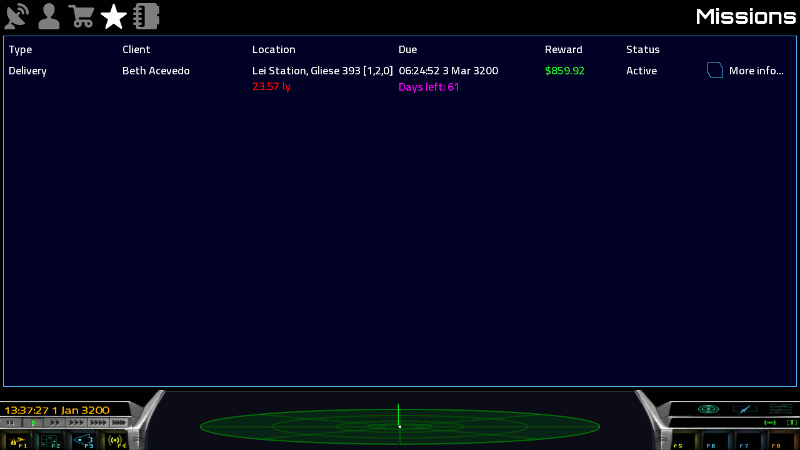The height and width of the screenshot is (450, 800).
Task: Click Lei Station, Gliese 393 location
Action: [x=322, y=71]
